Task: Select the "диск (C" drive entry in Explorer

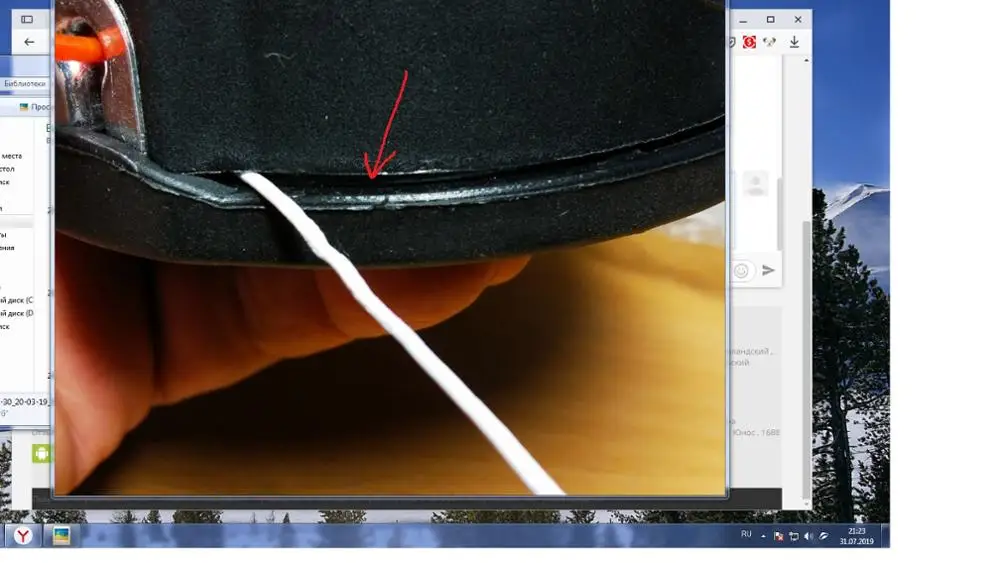Action: 17,300
